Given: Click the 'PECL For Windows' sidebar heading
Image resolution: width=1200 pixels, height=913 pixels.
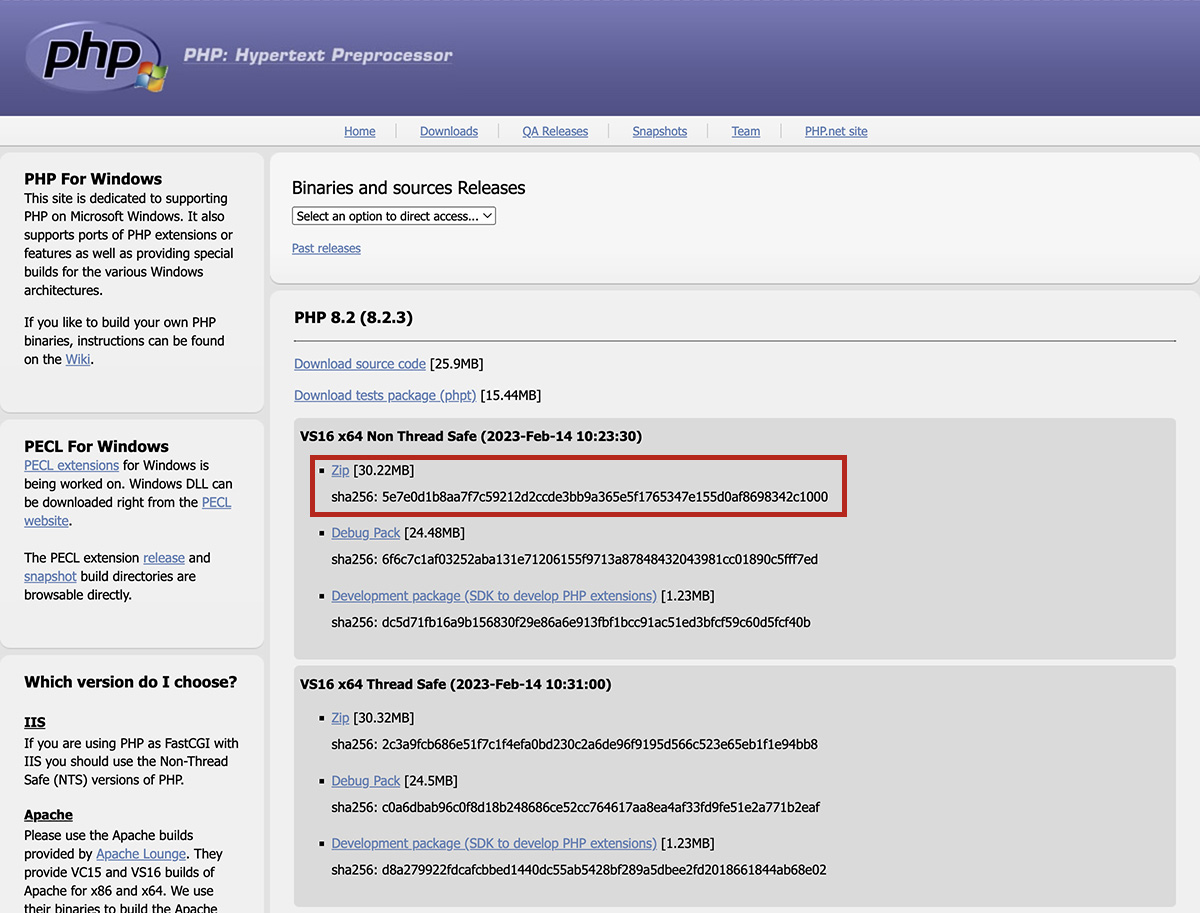Looking at the screenshot, I should coord(96,446).
